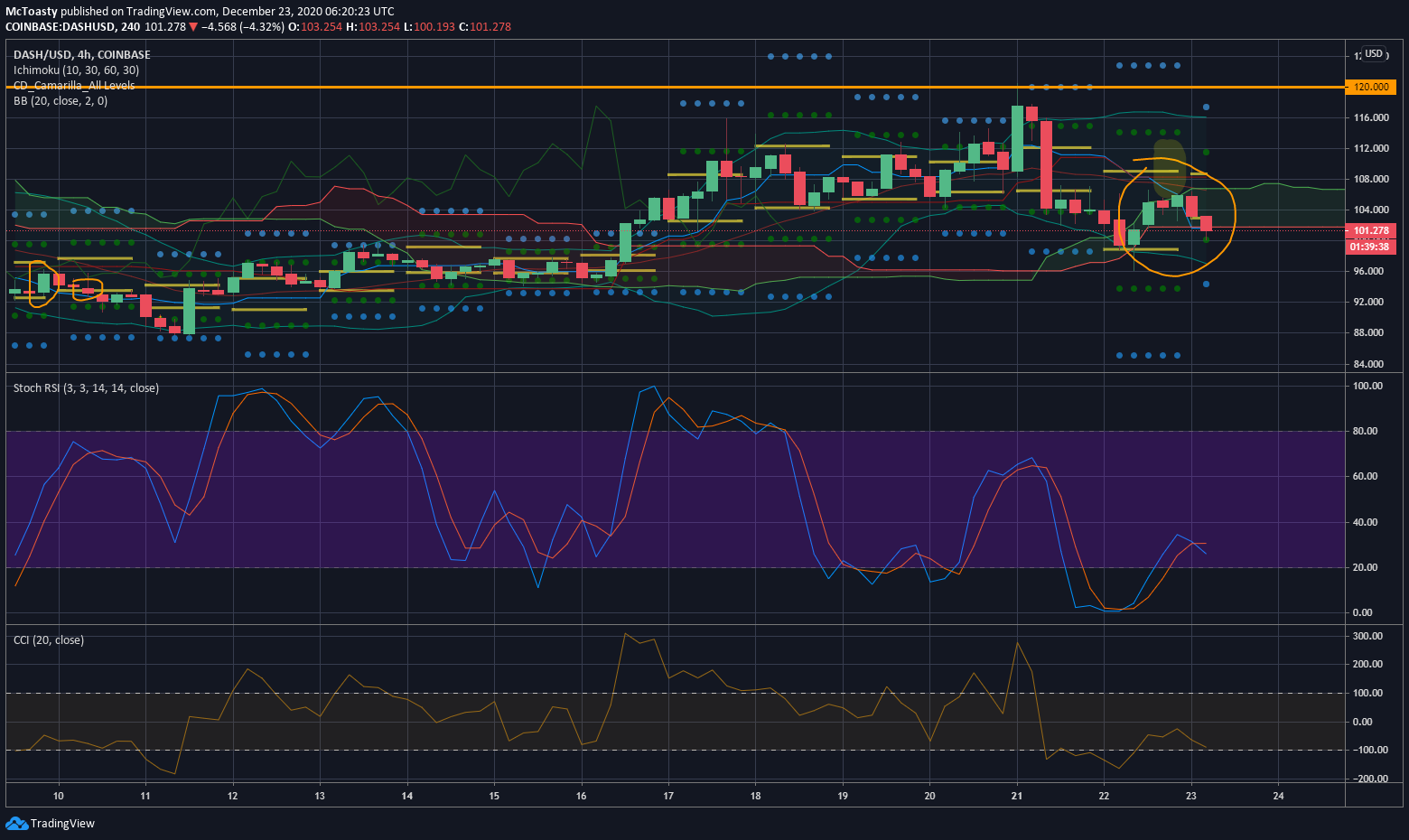The image size is (1409, 840).
Task: Click the low value L:100.193 in header
Action: [x=429, y=27]
